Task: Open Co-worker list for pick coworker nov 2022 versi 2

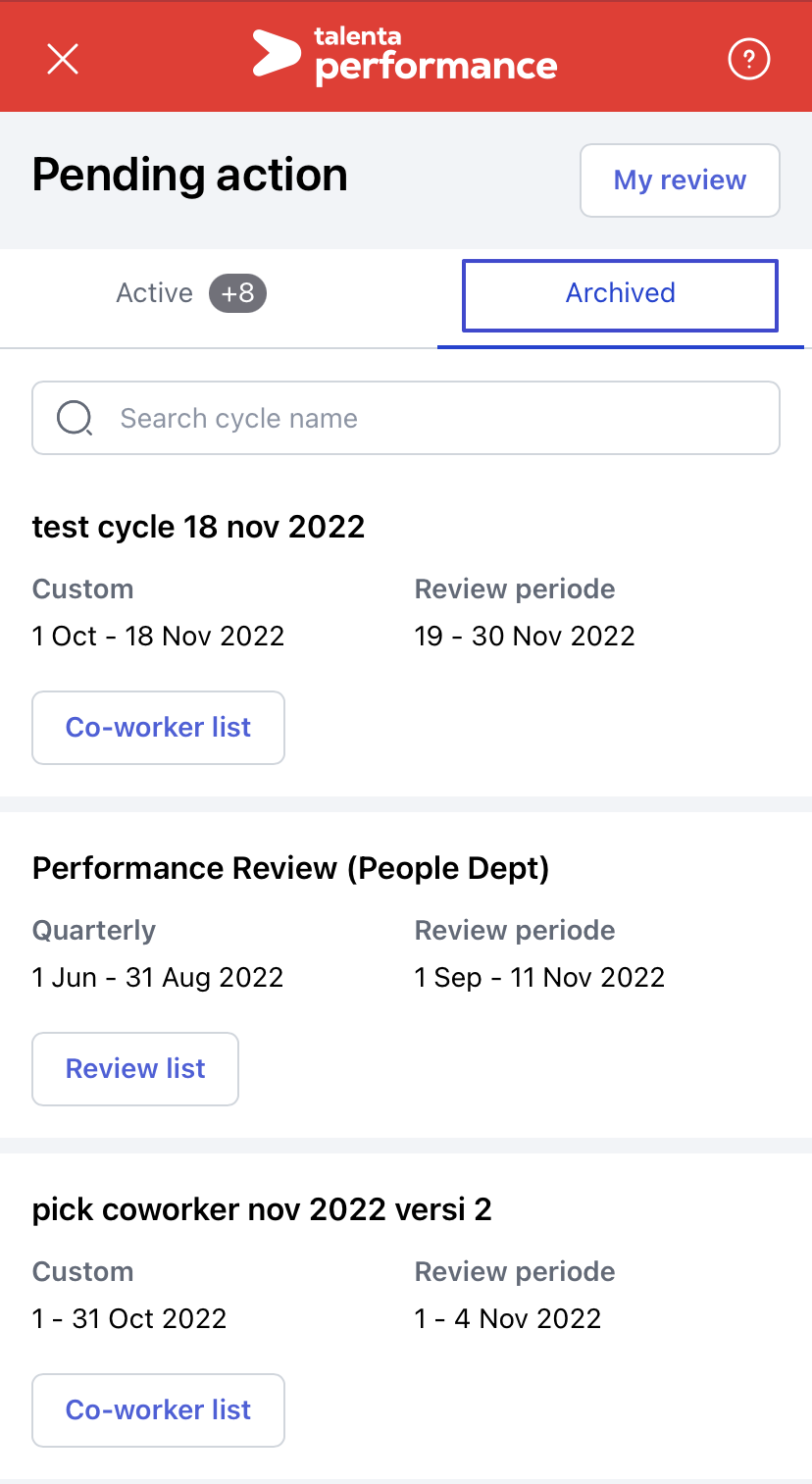Action: point(158,1410)
